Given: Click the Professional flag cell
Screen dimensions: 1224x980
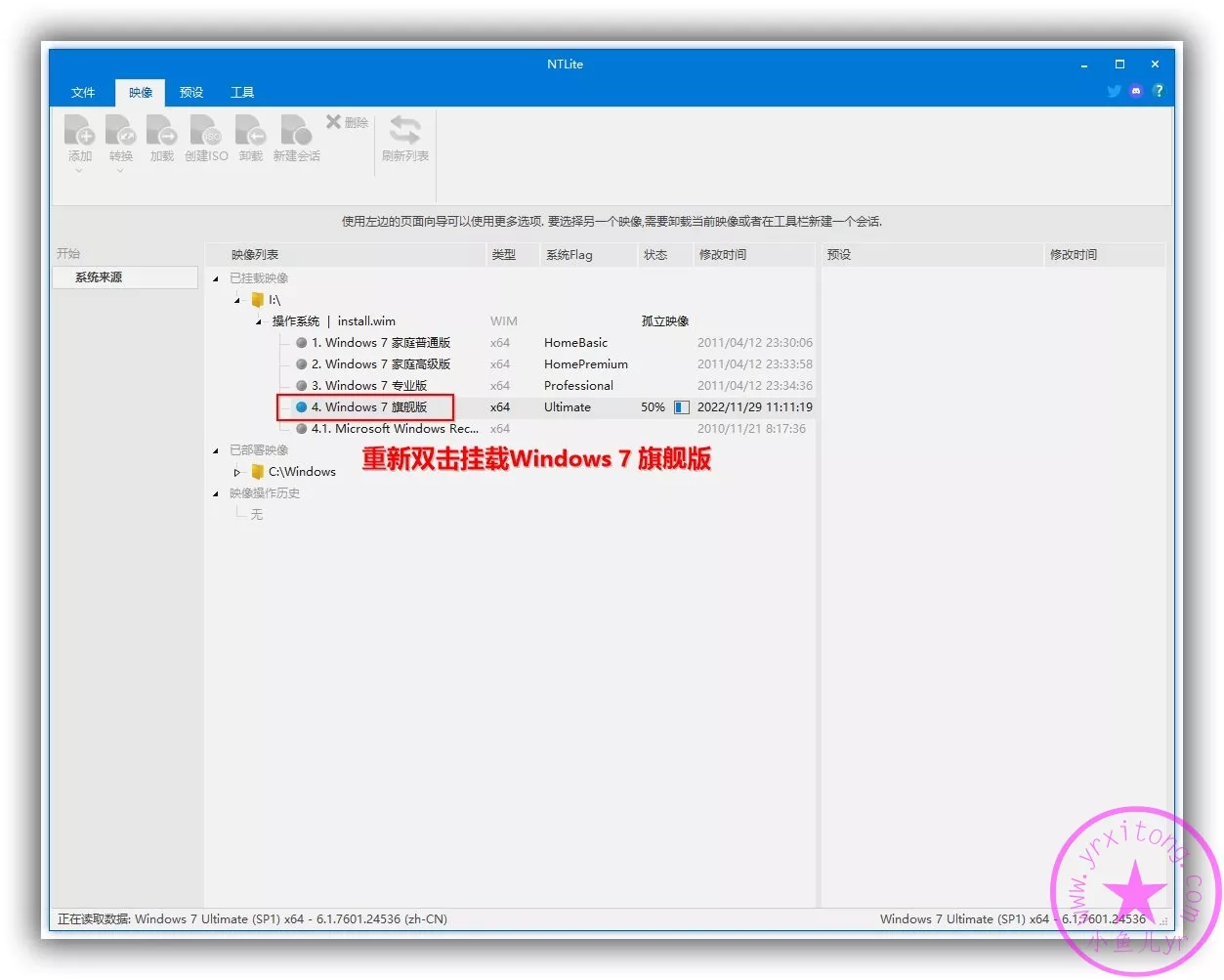Looking at the screenshot, I should pos(578,386).
